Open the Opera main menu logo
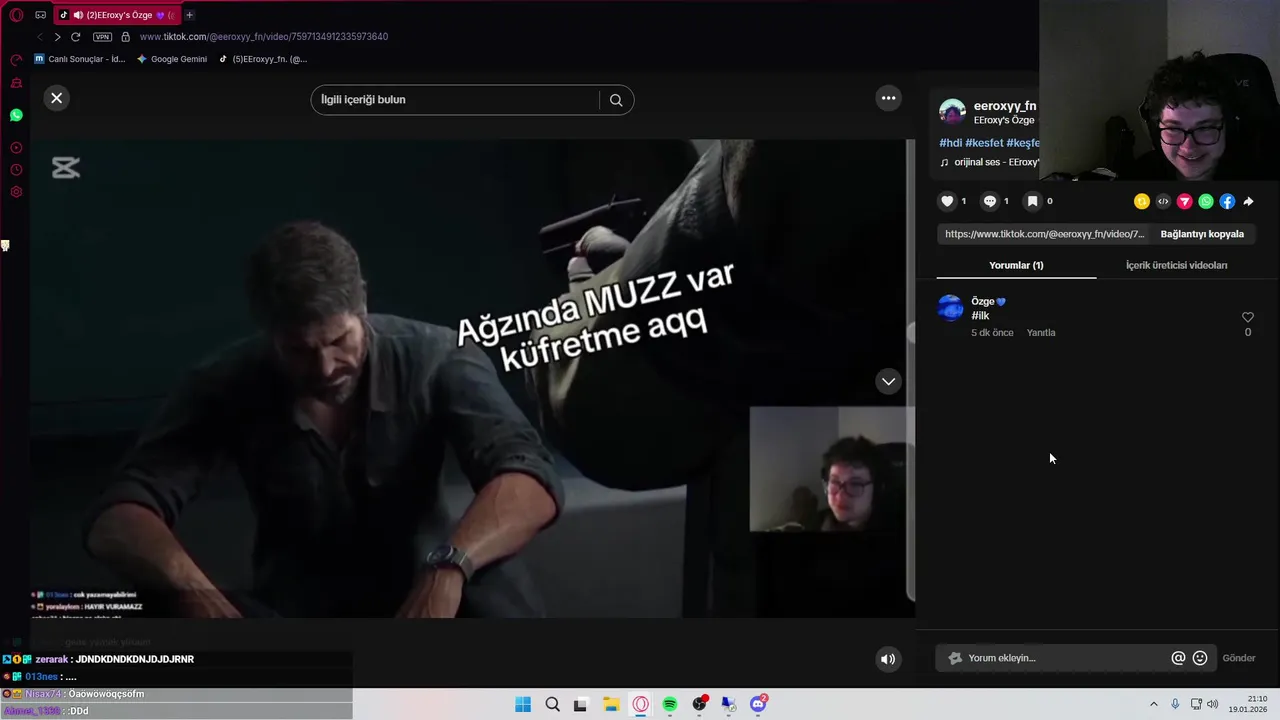This screenshot has height=720, width=1280. tap(16, 15)
